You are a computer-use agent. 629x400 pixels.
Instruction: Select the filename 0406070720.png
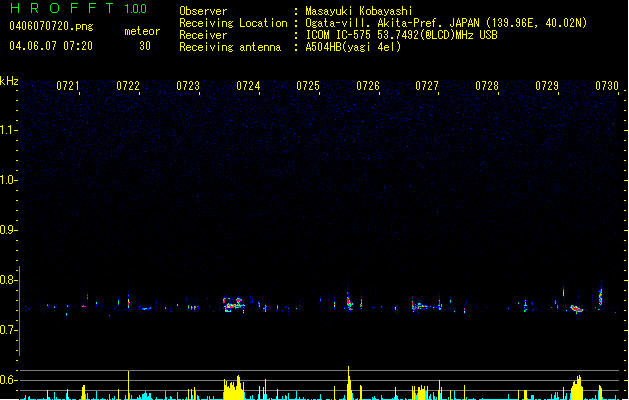pos(51,26)
